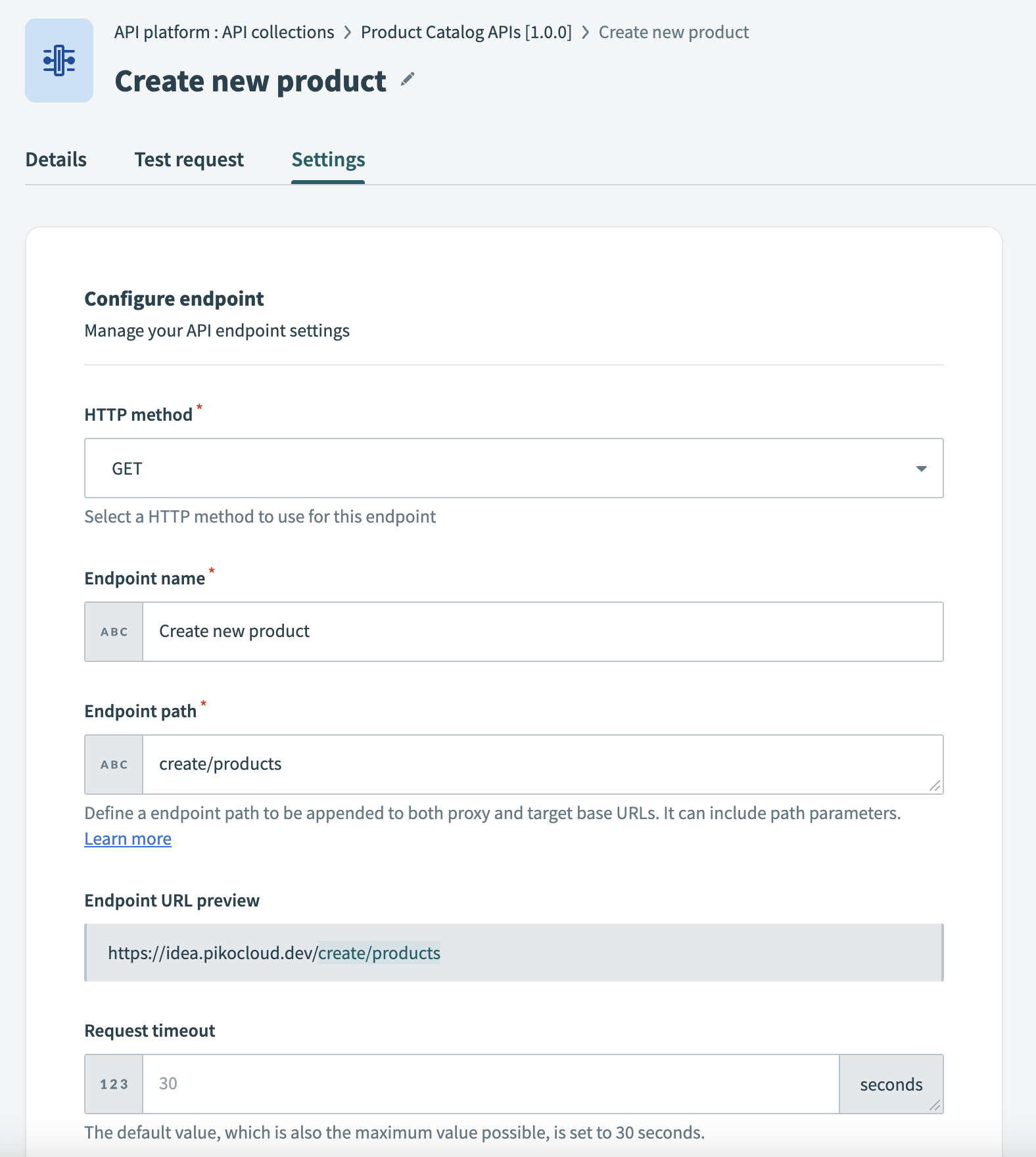The width and height of the screenshot is (1036, 1157).
Task: Click the API endpoint icon beside the breadcrumb
Action: pos(59,60)
